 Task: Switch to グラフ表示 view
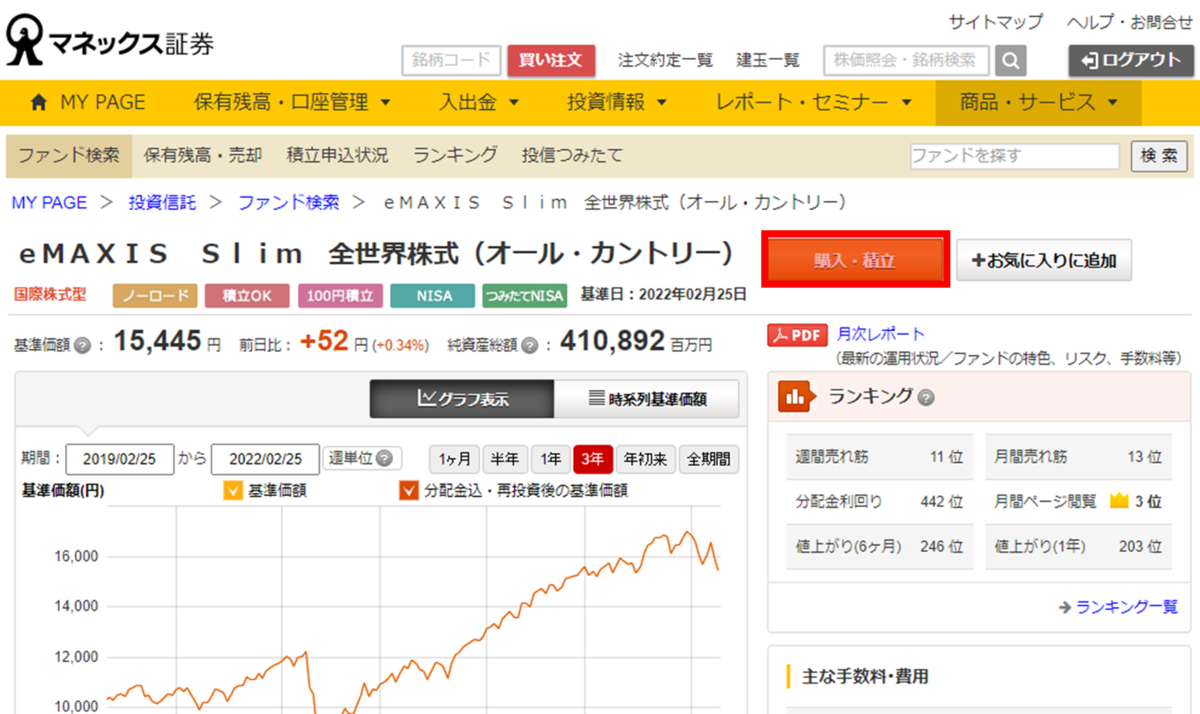coord(462,399)
